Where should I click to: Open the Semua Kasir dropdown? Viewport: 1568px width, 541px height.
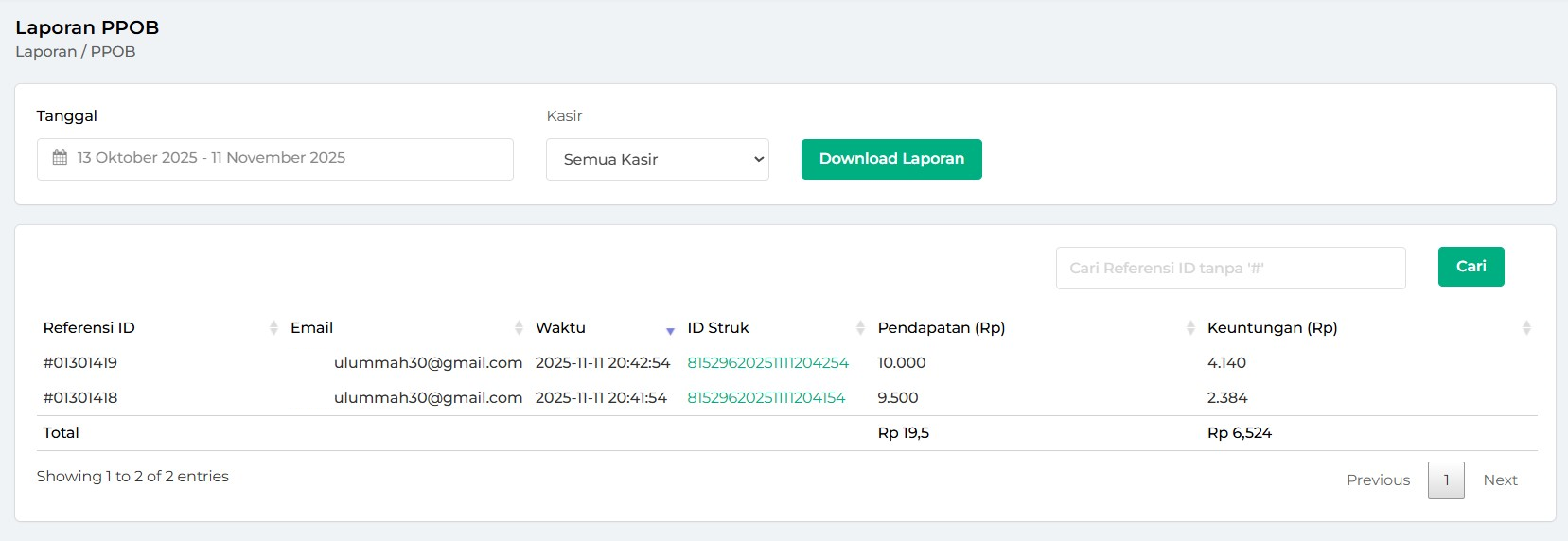657,159
